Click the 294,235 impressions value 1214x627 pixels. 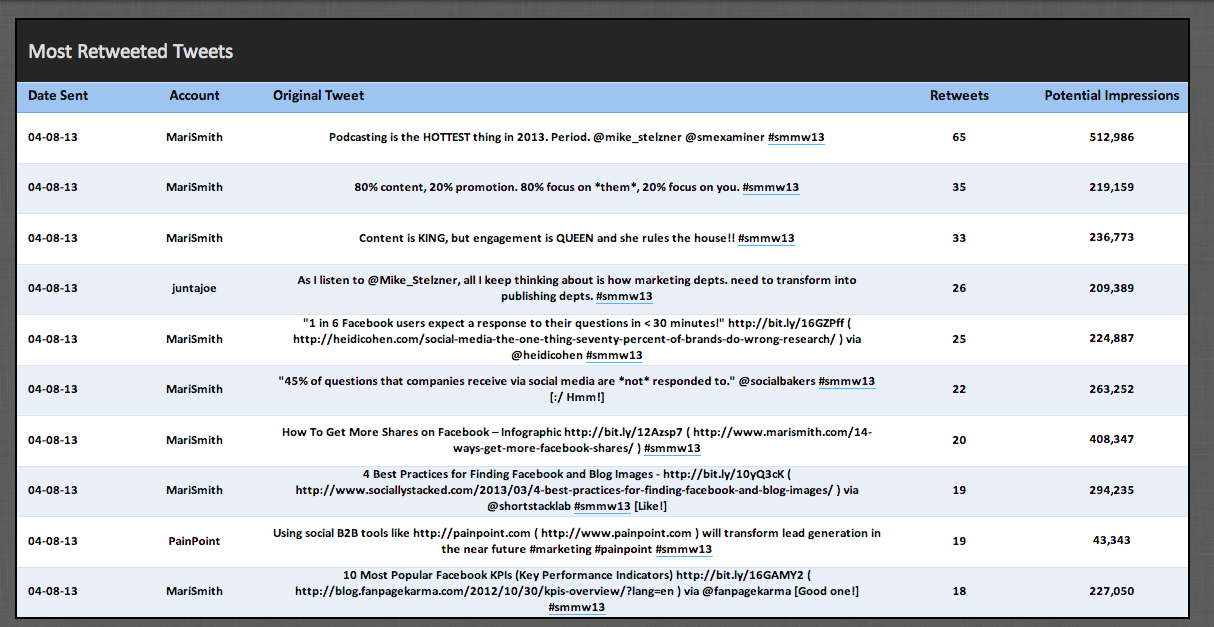click(1112, 490)
